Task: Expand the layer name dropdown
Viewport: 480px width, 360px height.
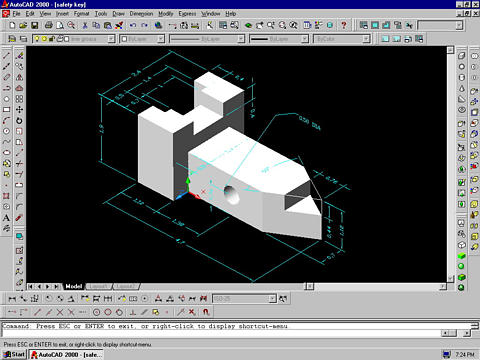Action: (x=111, y=39)
